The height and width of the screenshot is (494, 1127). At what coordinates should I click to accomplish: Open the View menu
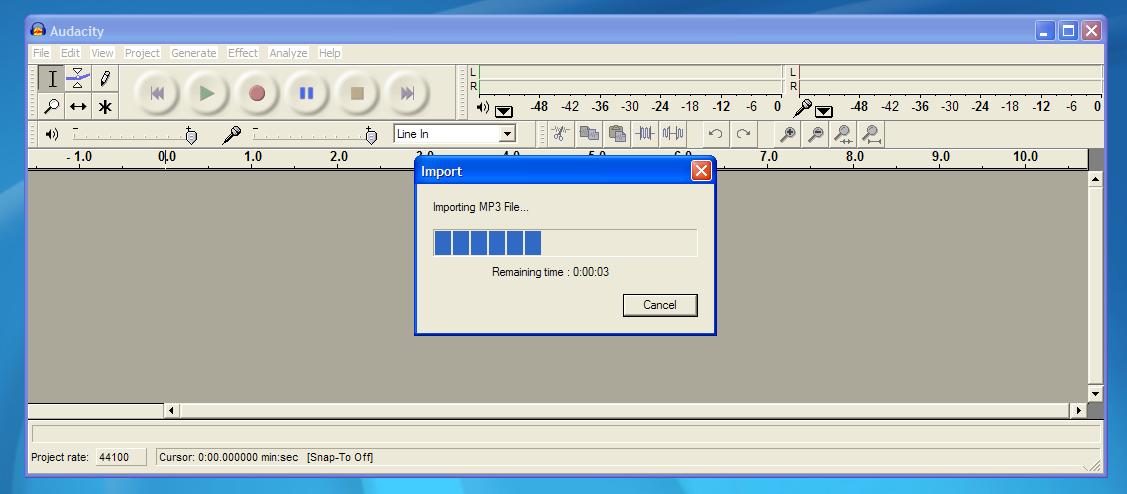coord(102,53)
